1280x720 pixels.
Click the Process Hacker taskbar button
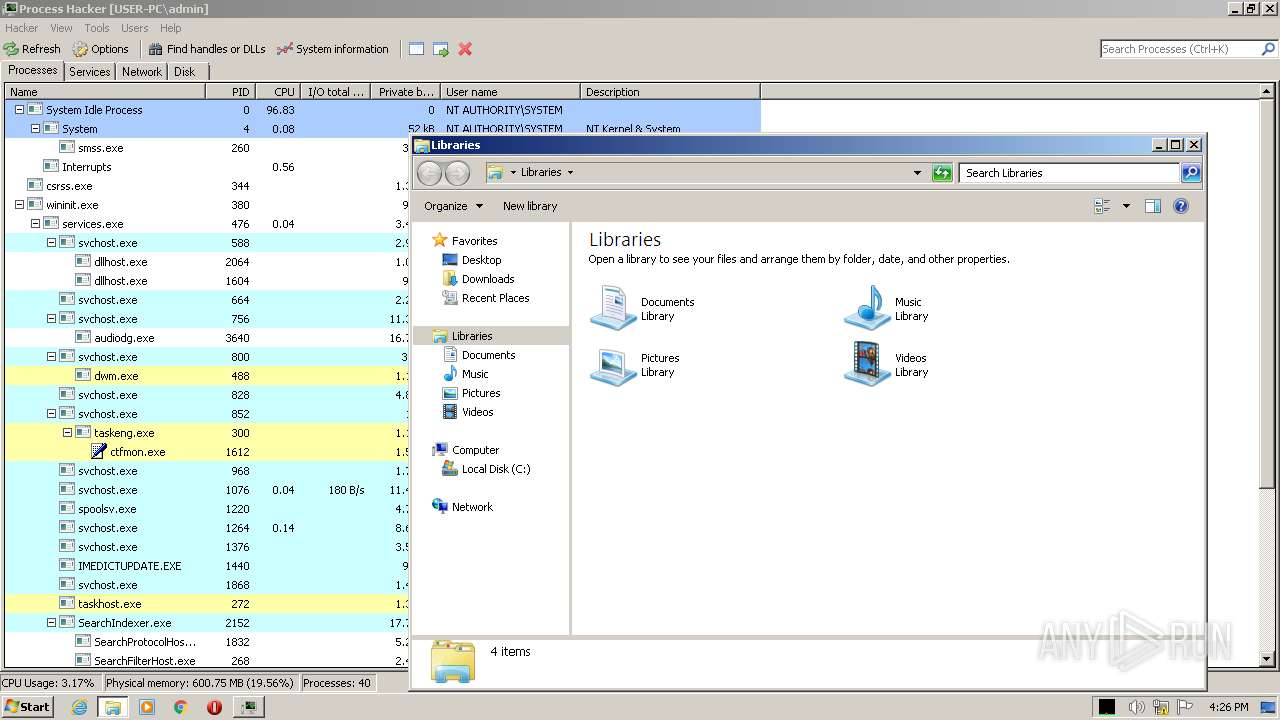click(x=248, y=707)
